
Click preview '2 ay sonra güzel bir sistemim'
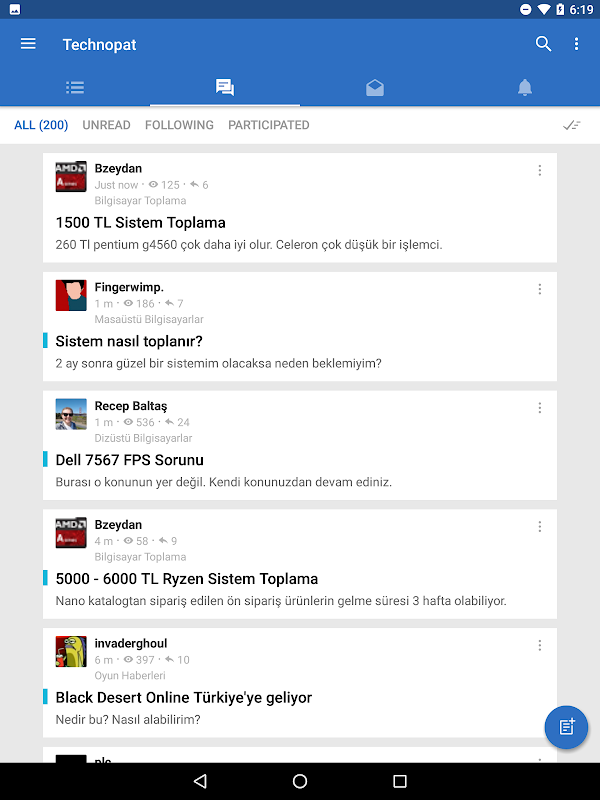point(218,363)
